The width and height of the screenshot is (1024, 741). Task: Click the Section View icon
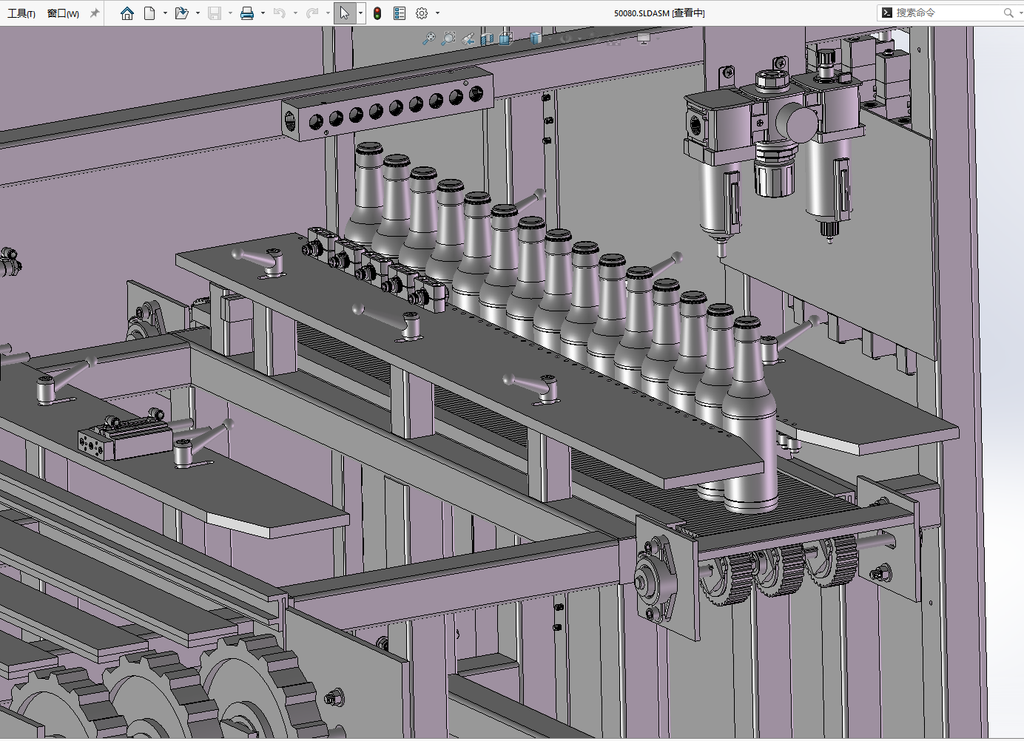[x=487, y=39]
